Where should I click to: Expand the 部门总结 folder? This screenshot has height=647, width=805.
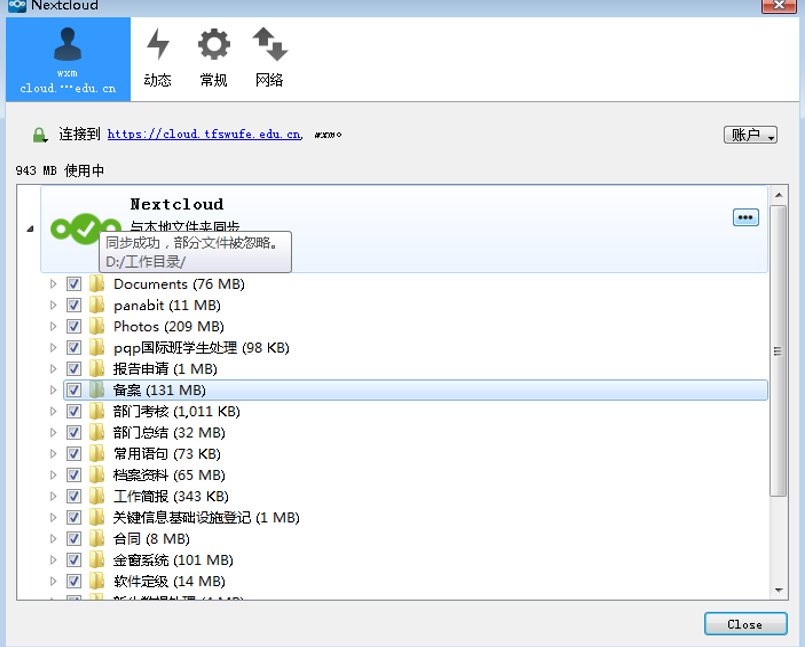click(53, 432)
